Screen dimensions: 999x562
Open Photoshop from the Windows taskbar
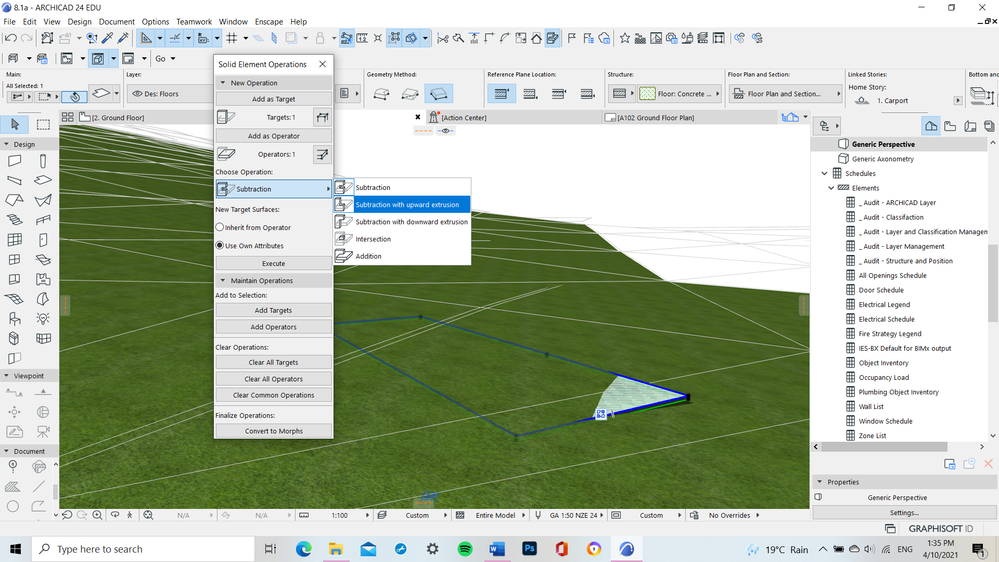point(530,549)
